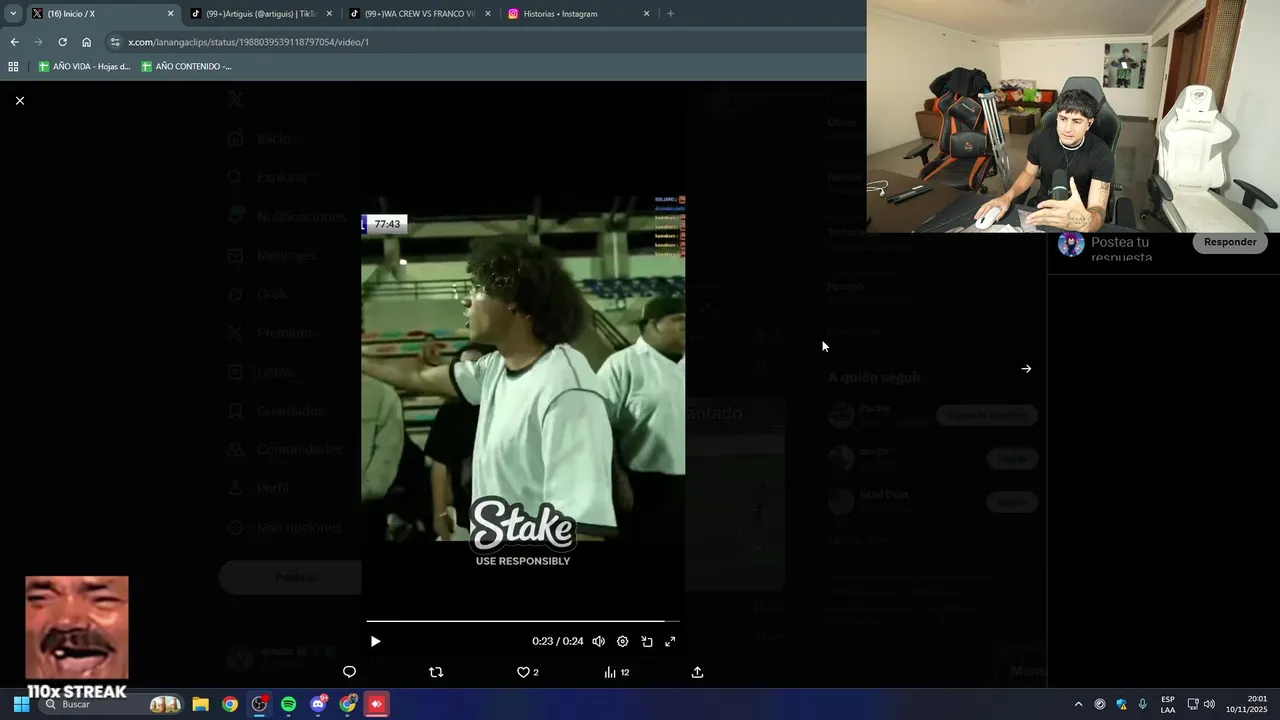Open the AÑO CONTENIDO bookmark

pos(186,67)
